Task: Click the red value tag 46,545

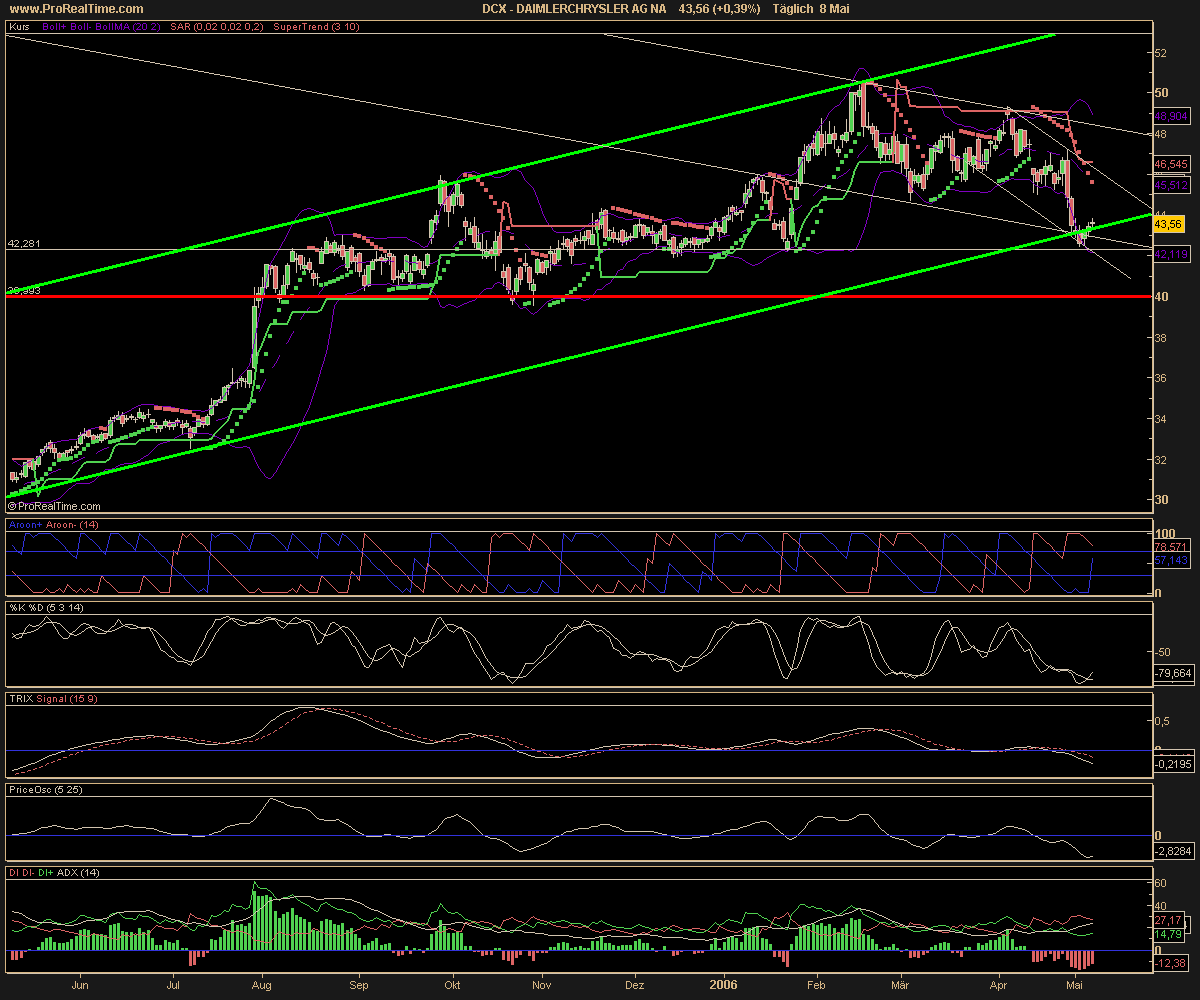Action: pyautogui.click(x=1170, y=163)
